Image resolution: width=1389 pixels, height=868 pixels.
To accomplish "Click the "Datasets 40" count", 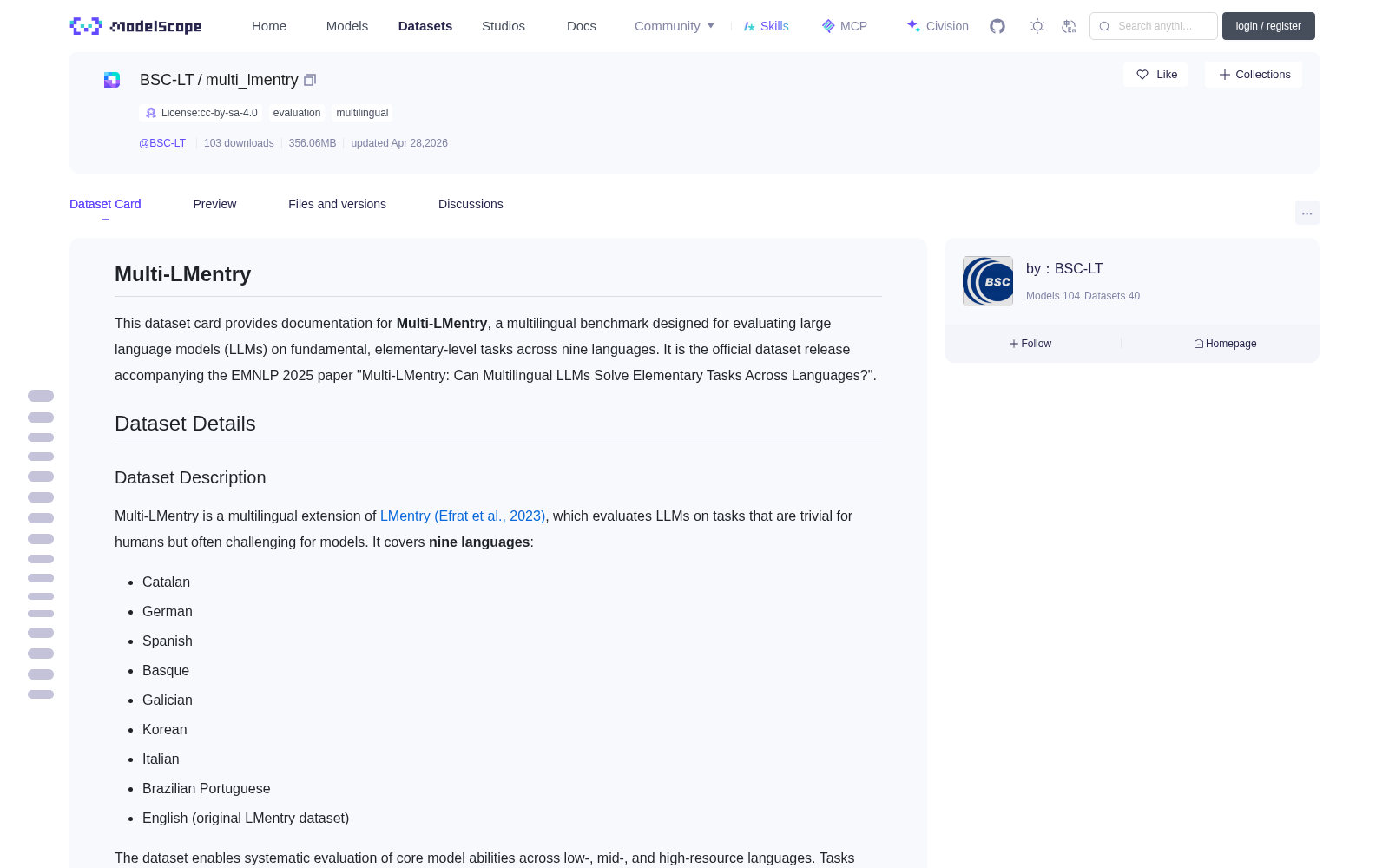I will pos(1112,296).
